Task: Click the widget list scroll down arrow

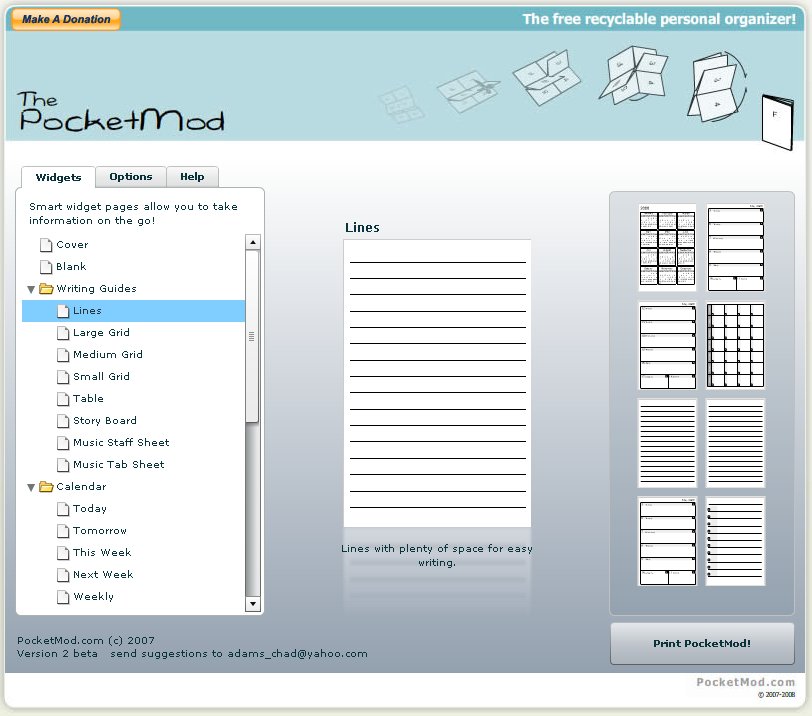Action: tap(253, 604)
